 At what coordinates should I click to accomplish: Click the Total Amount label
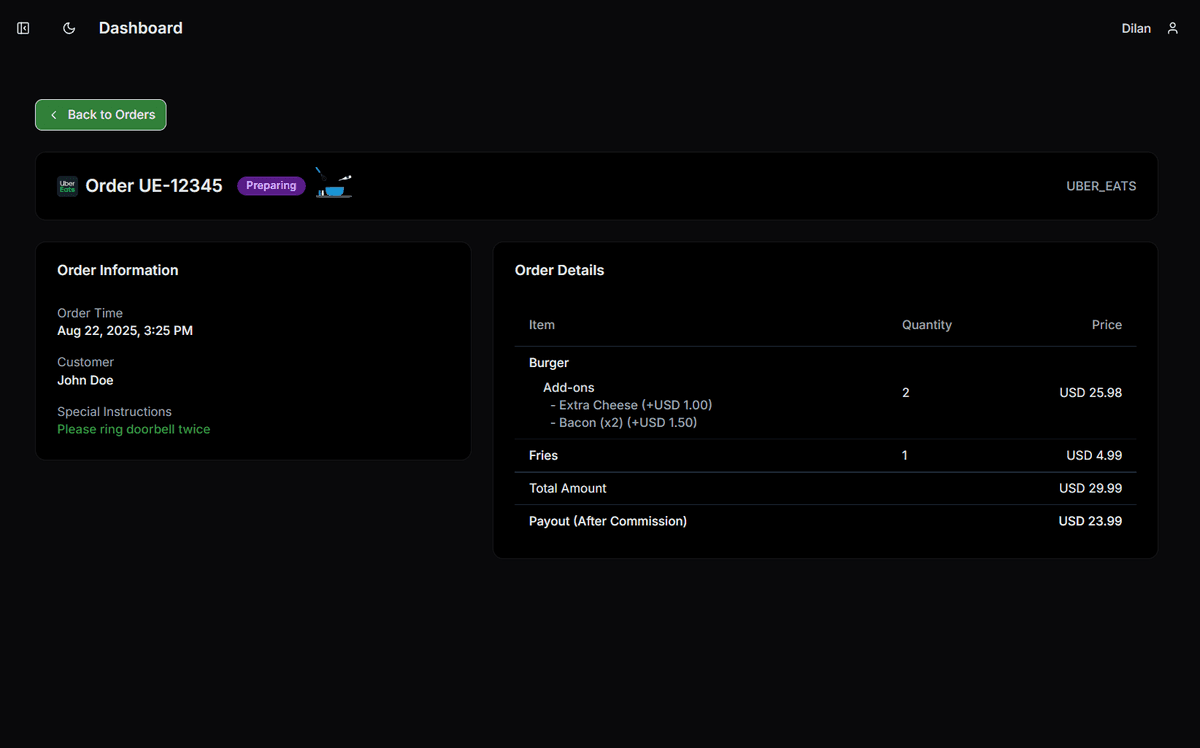click(x=568, y=488)
